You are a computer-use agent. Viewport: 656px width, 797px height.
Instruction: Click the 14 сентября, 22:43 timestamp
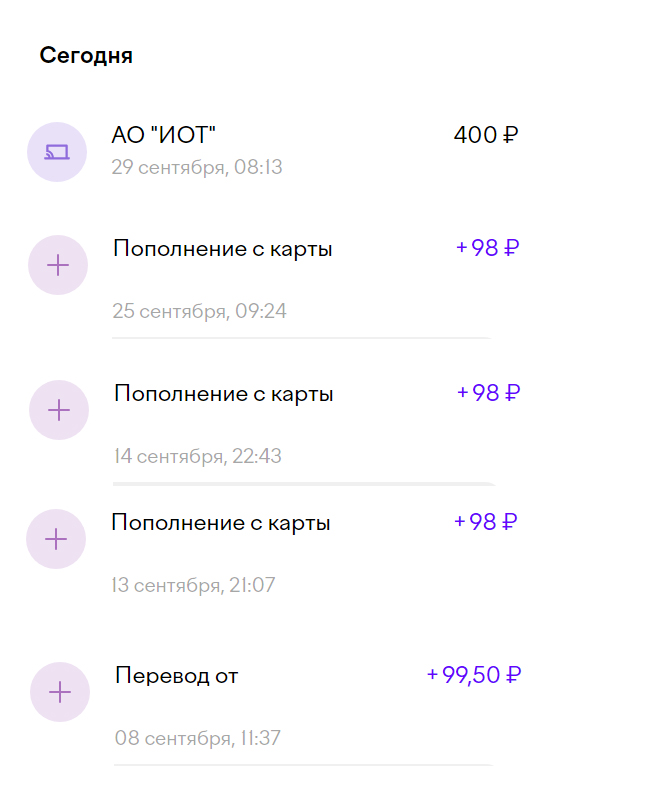click(198, 457)
